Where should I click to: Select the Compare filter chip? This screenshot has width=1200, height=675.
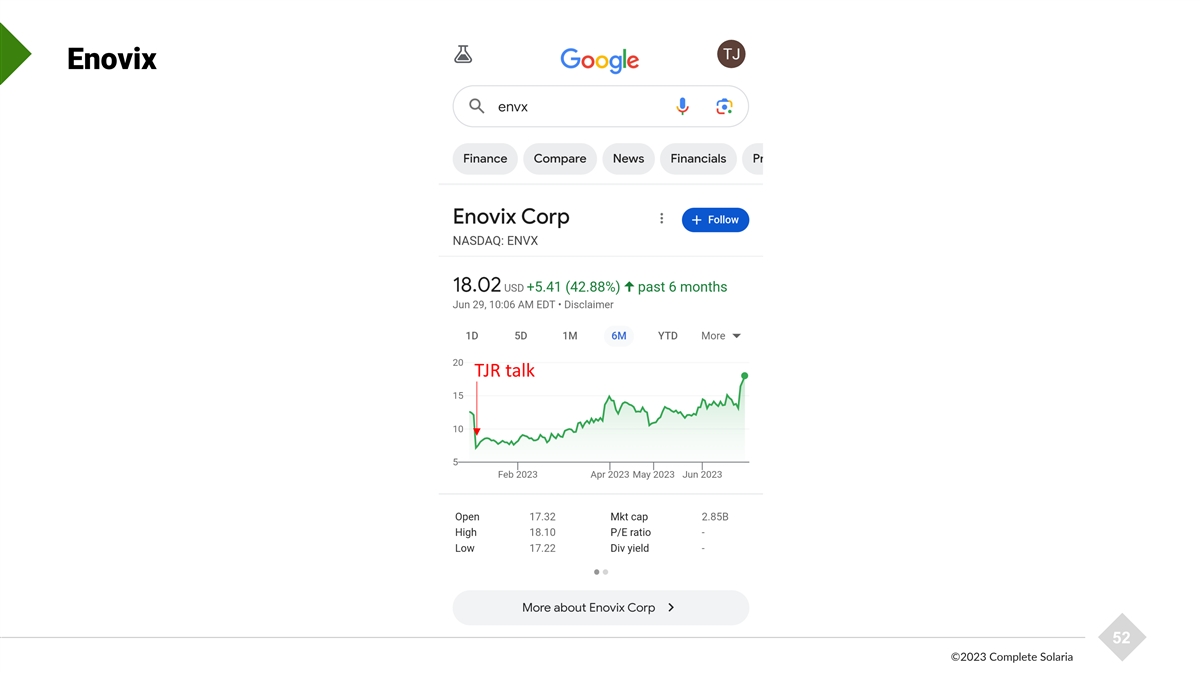[x=560, y=159]
